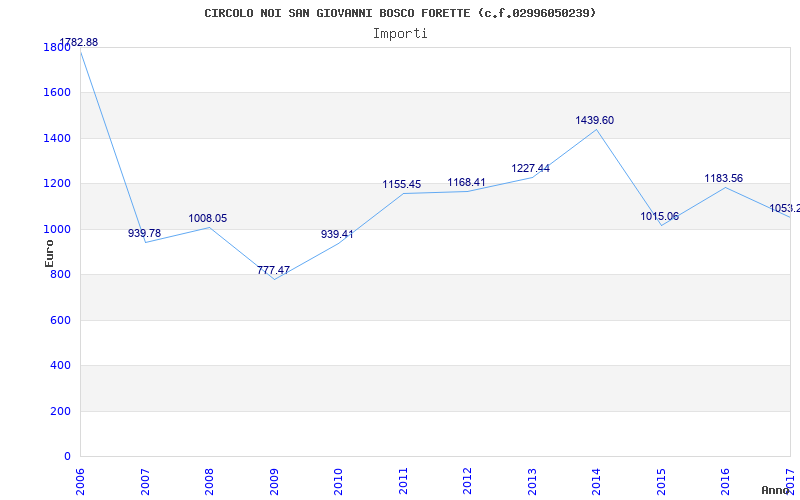
Task: Select the 2011 x-axis year tick
Action: [403, 481]
